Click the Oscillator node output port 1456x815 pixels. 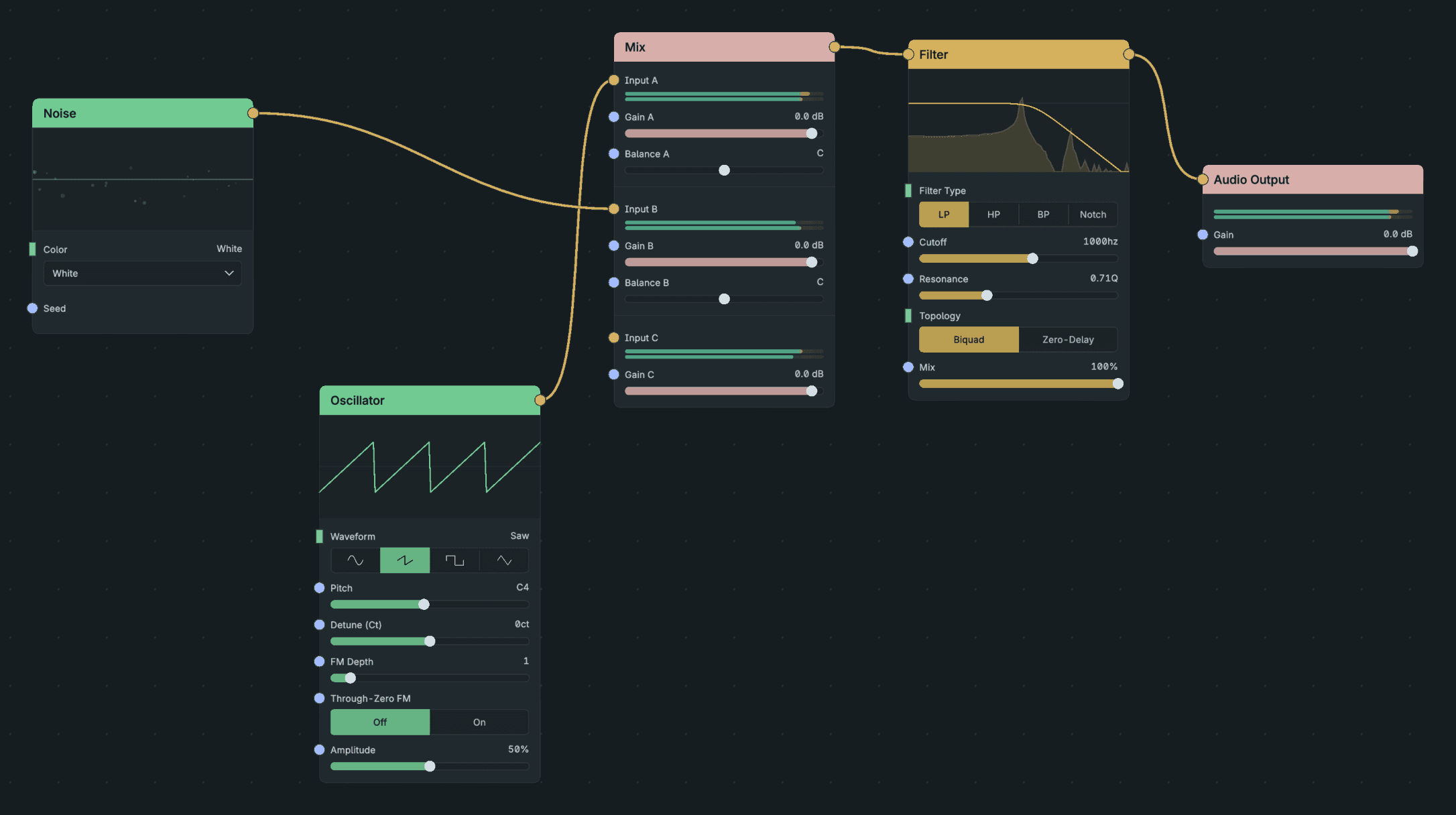tap(540, 400)
